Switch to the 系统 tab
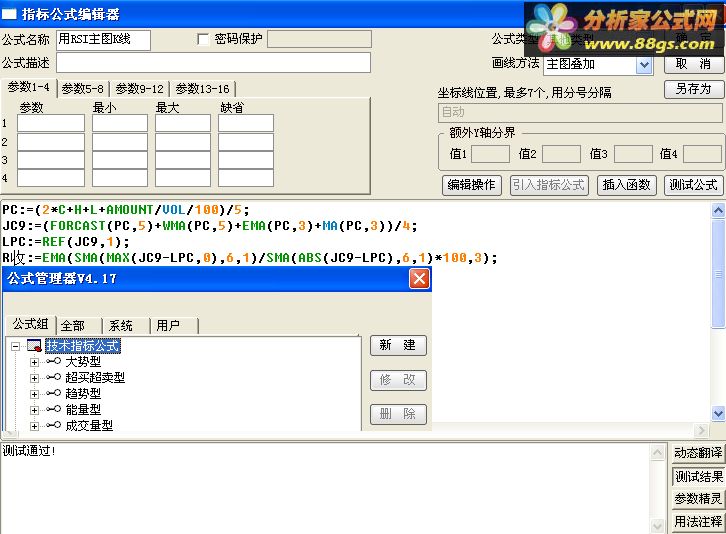Screen dimensions: 726x534 (127, 326)
